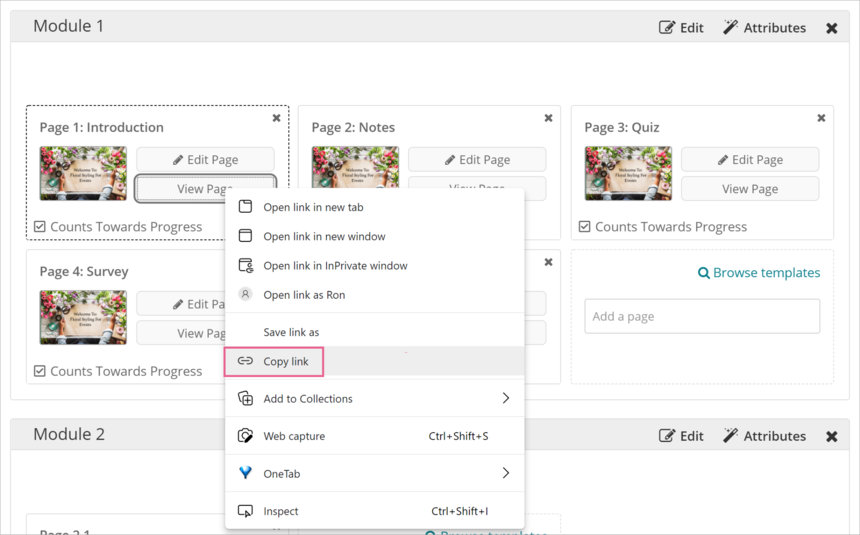
Task: Toggle Counts Towards Progress for Page 3
Action: coord(585,227)
